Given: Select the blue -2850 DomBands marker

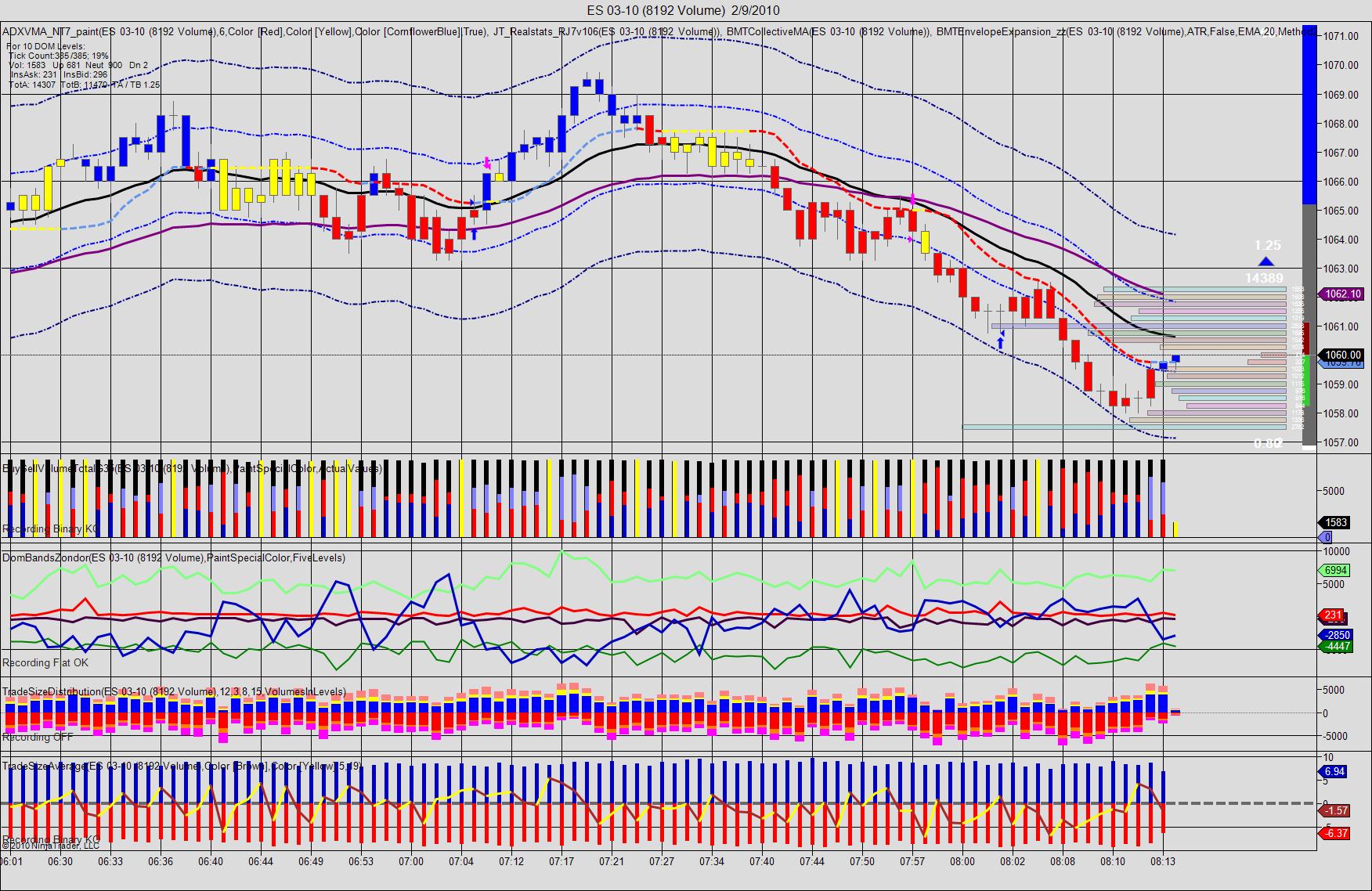Looking at the screenshot, I should tap(1335, 635).
